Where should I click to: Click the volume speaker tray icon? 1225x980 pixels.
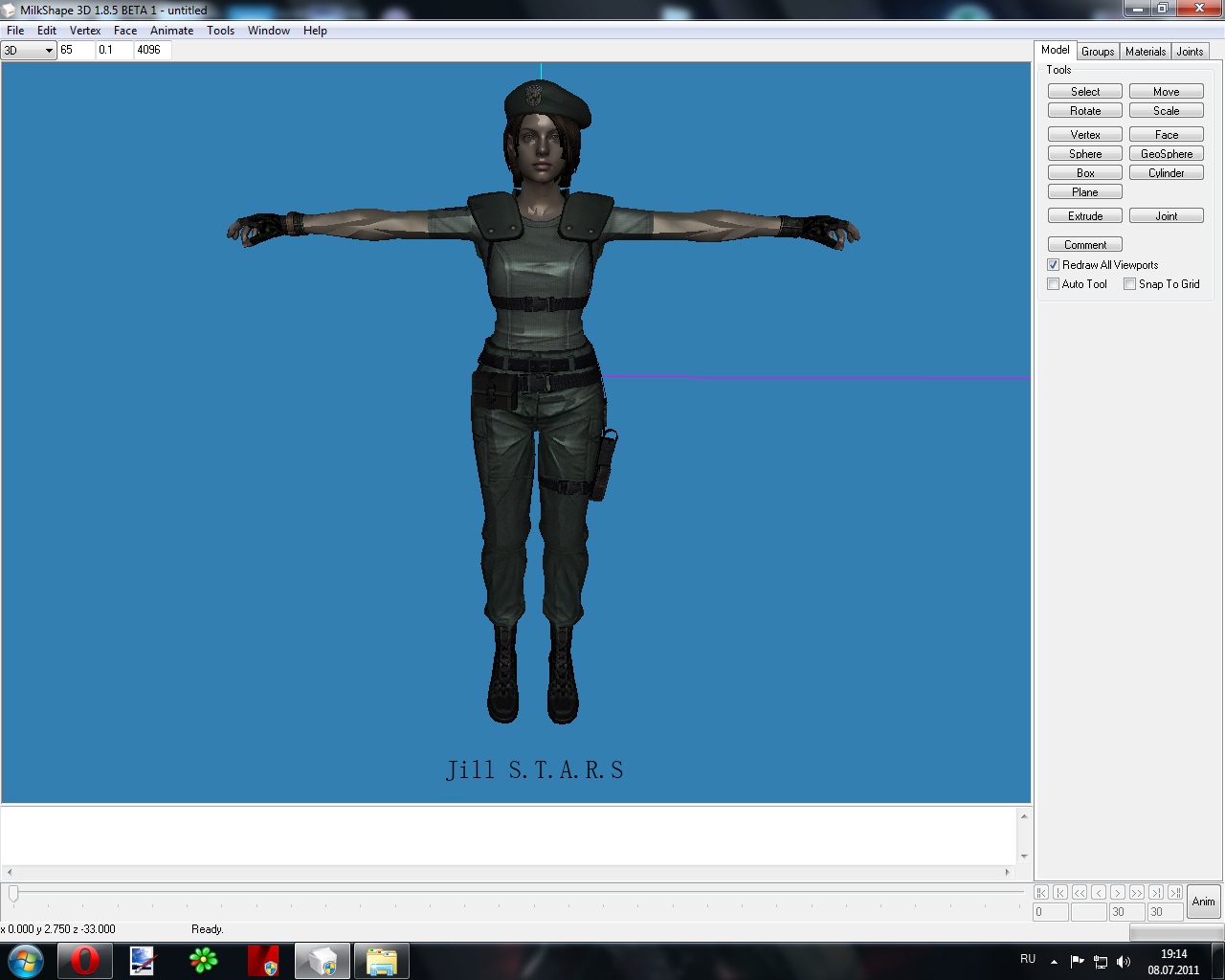[x=1124, y=962]
